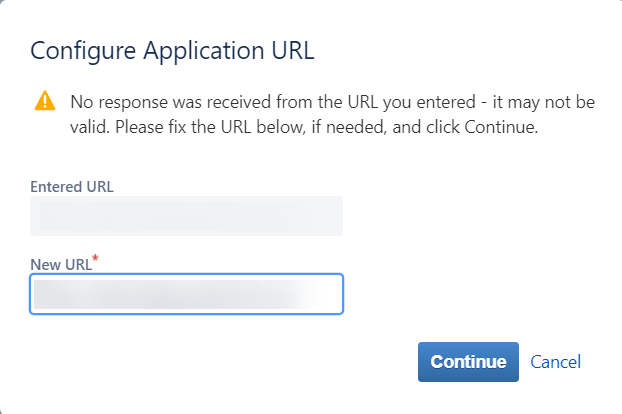Viewport: 622px width, 414px height.
Task: Click the disabled Entered URL field
Action: coord(187,216)
